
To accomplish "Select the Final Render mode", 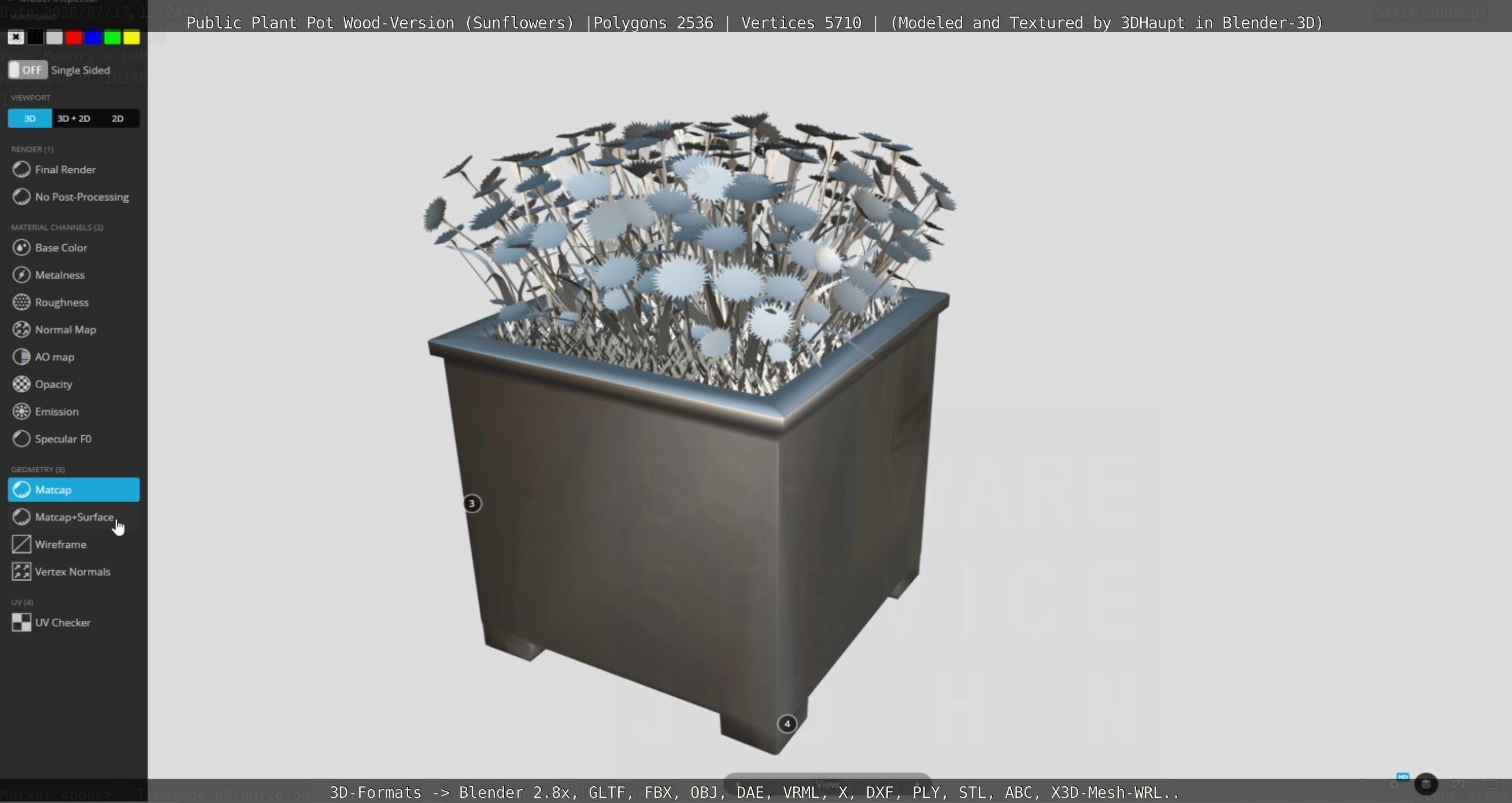I will (x=73, y=169).
